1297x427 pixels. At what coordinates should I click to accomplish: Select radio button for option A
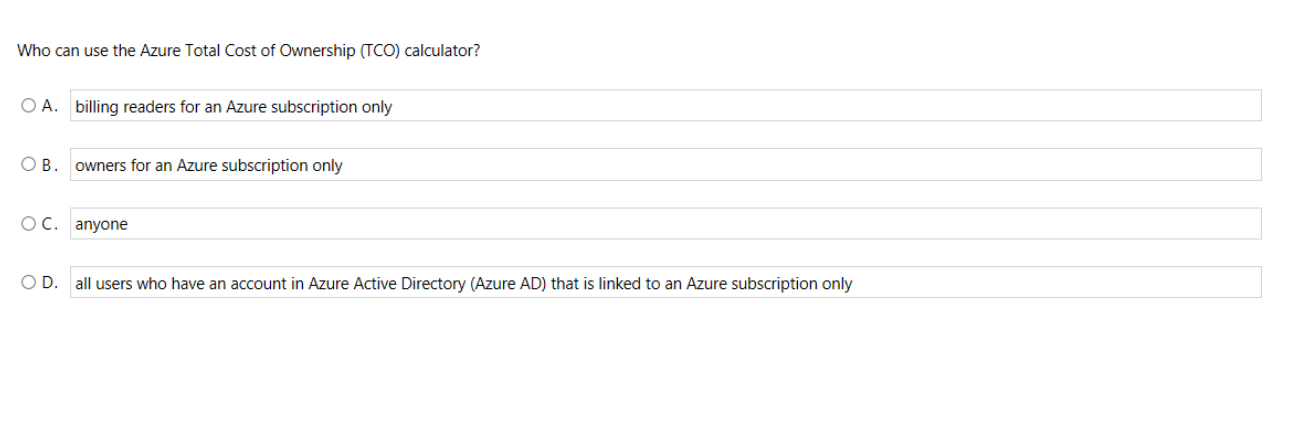coord(26,106)
